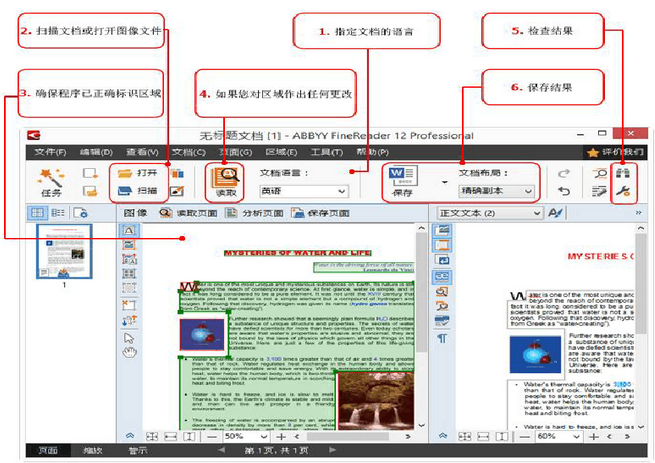Select the delete area tool
The height and width of the screenshot is (463, 655).
pyautogui.click(x=129, y=305)
